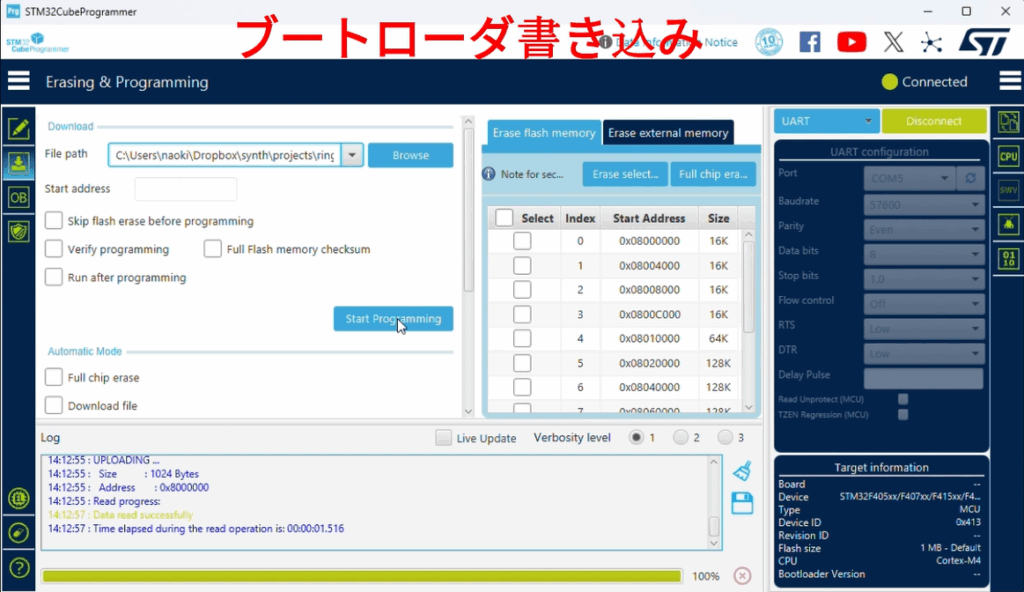Image resolution: width=1024 pixels, height=592 pixels.
Task: Open the DTR dropdown
Action: pyautogui.click(x=923, y=354)
